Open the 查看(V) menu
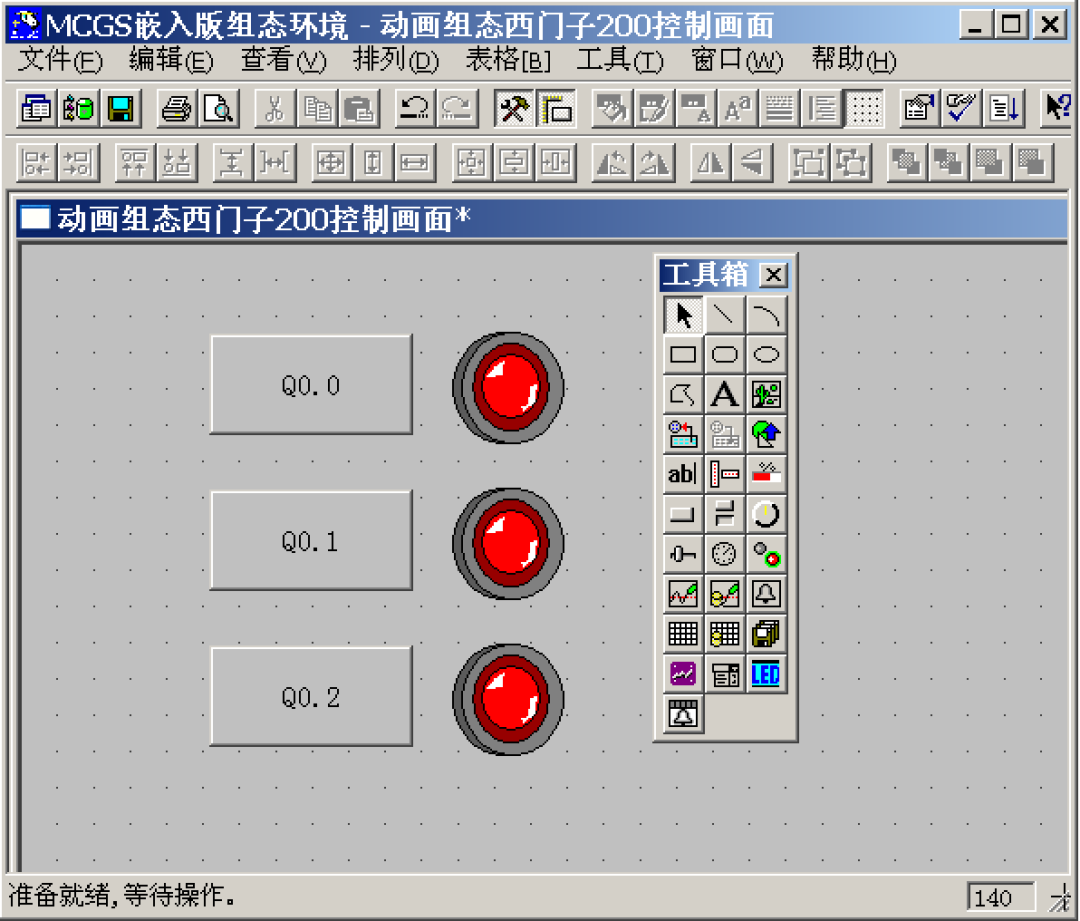Viewport: 1080px width, 921px height. coord(283,60)
